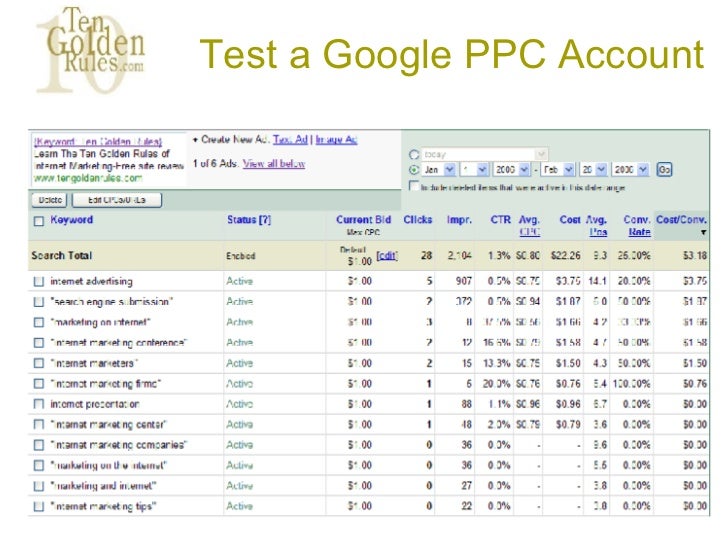
Task: Click the $22.26 total cost value
Action: click(566, 256)
